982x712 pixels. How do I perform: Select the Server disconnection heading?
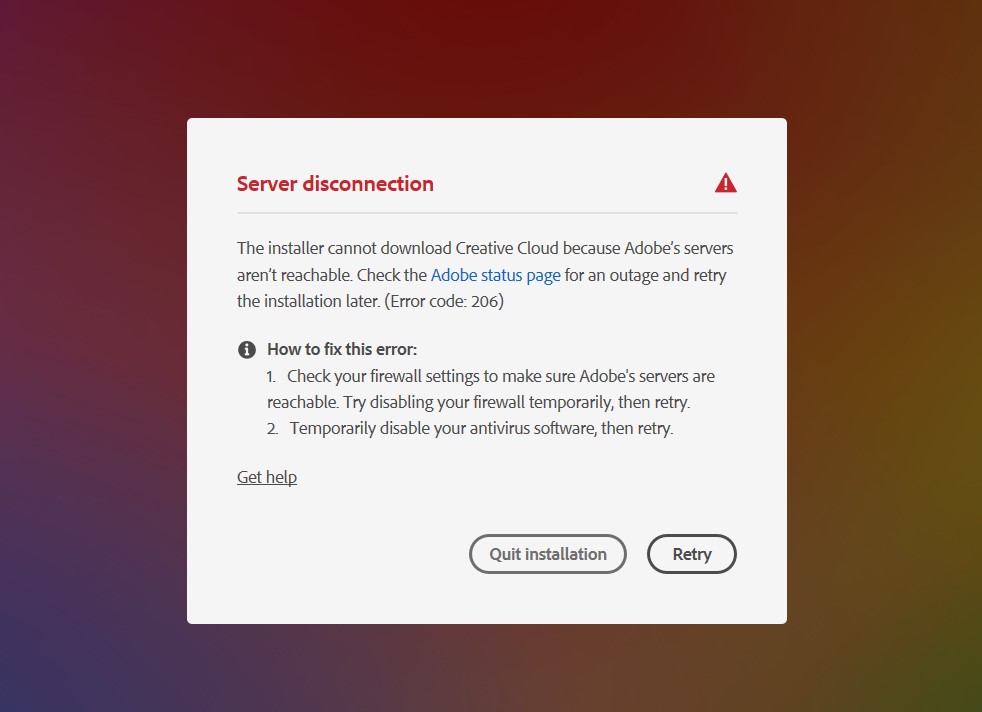point(335,183)
